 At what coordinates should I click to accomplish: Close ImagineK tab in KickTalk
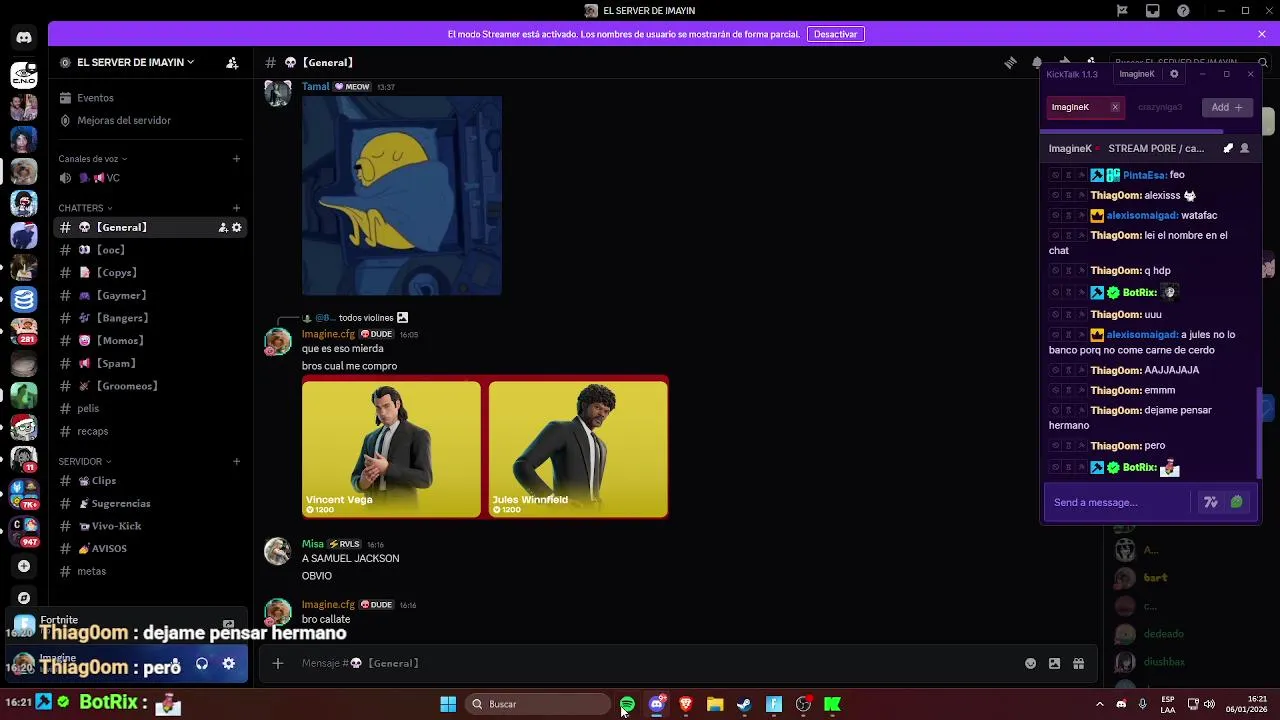[1115, 107]
